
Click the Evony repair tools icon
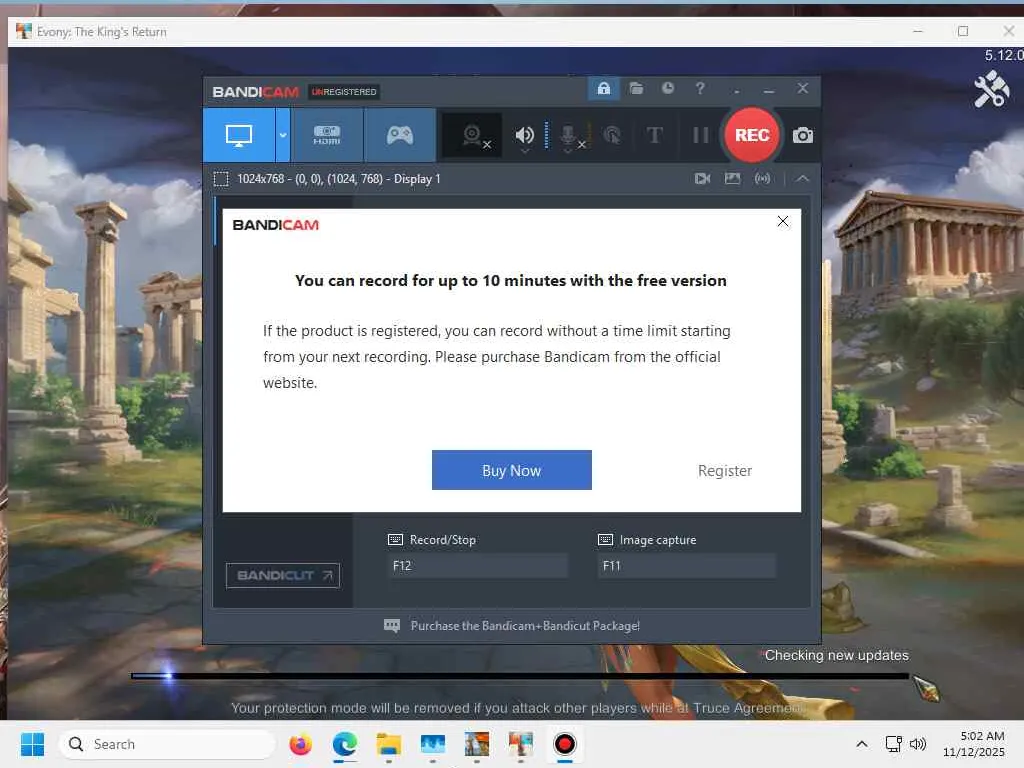992,89
